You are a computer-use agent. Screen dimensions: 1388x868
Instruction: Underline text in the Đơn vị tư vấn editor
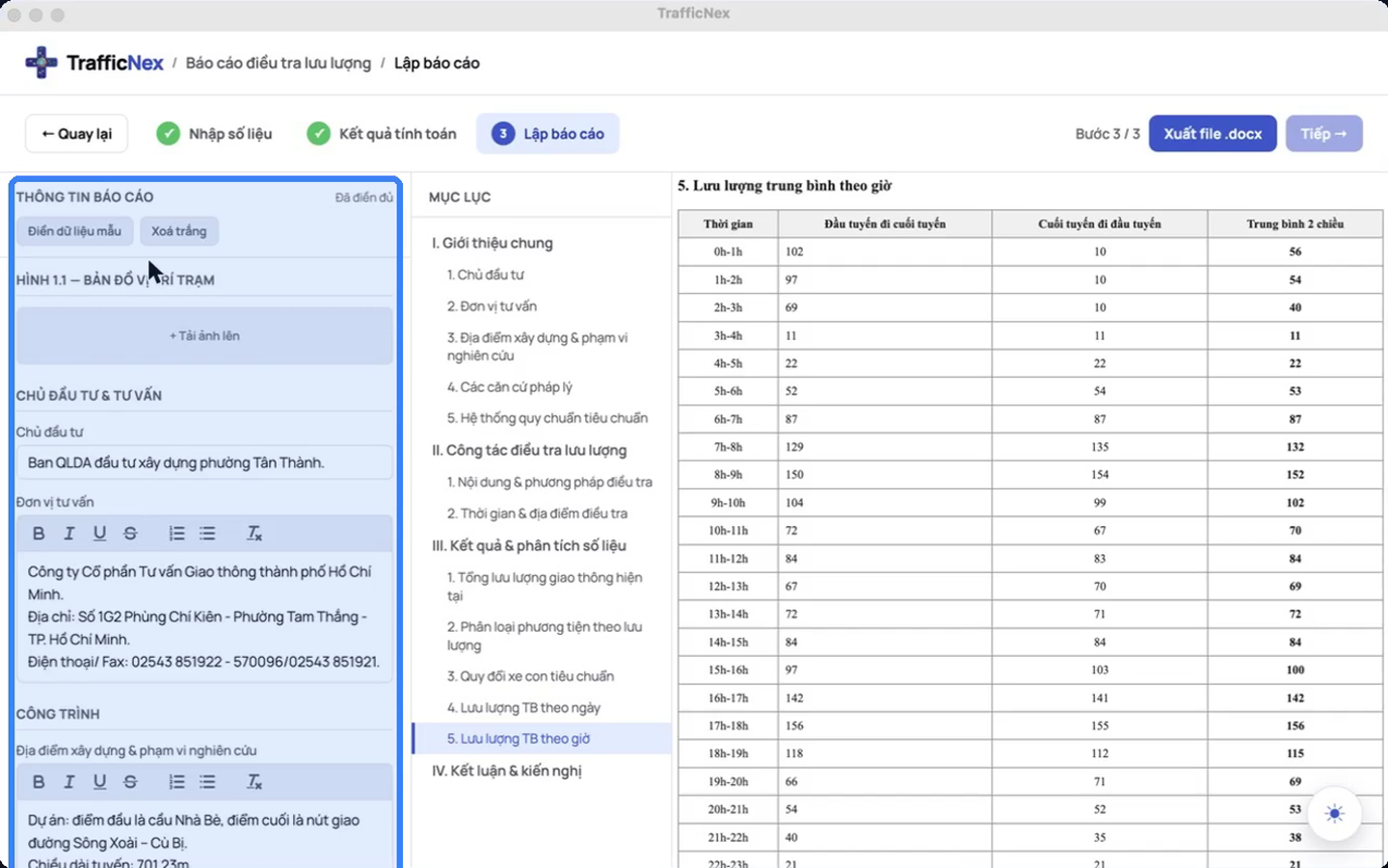coord(99,534)
